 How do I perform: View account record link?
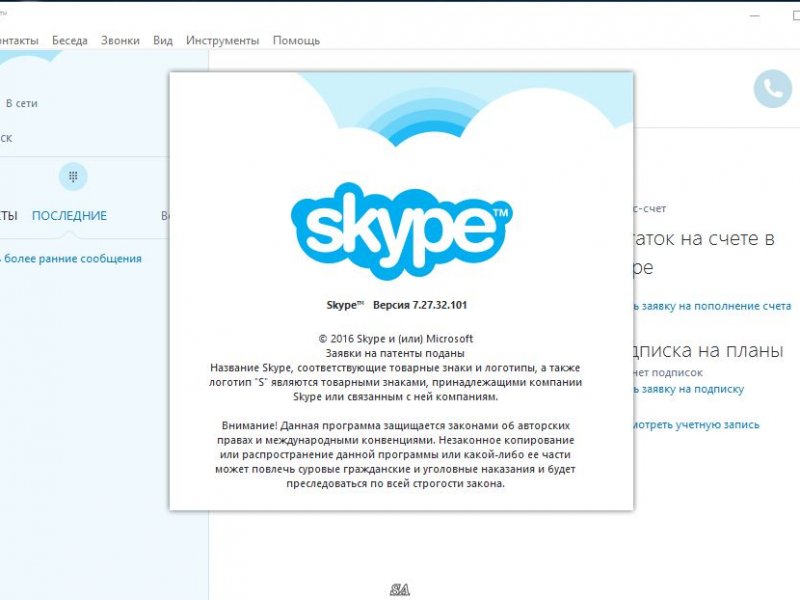click(x=696, y=424)
